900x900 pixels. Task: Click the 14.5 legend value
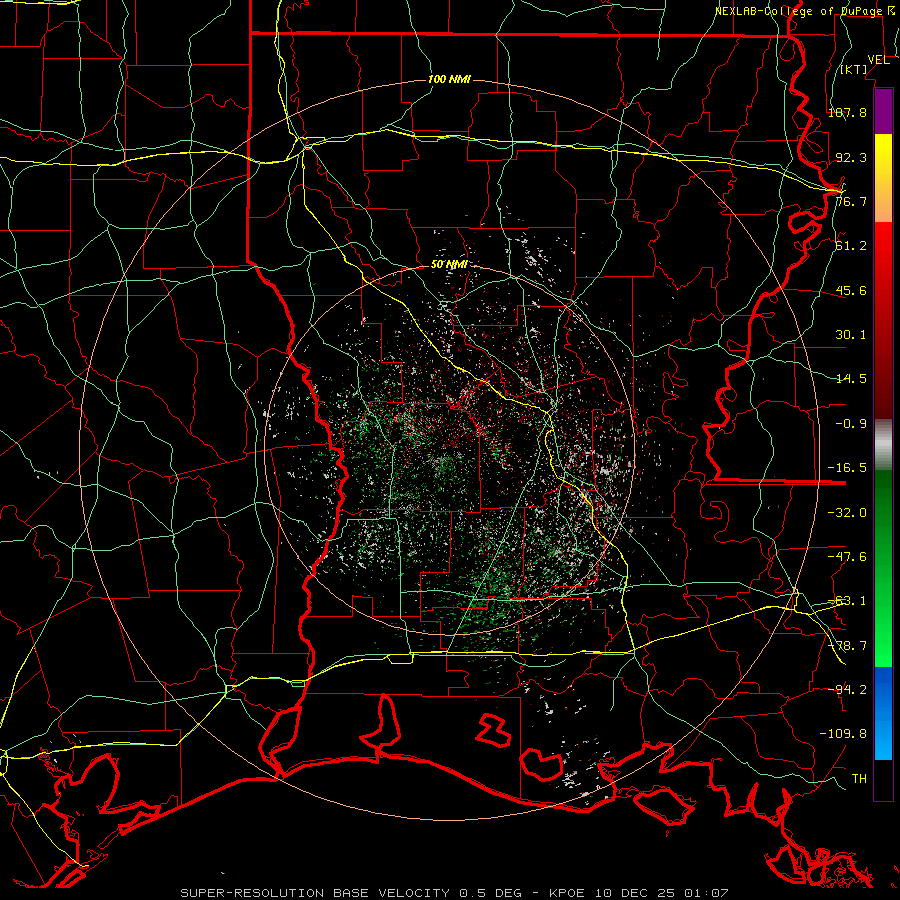(x=851, y=379)
